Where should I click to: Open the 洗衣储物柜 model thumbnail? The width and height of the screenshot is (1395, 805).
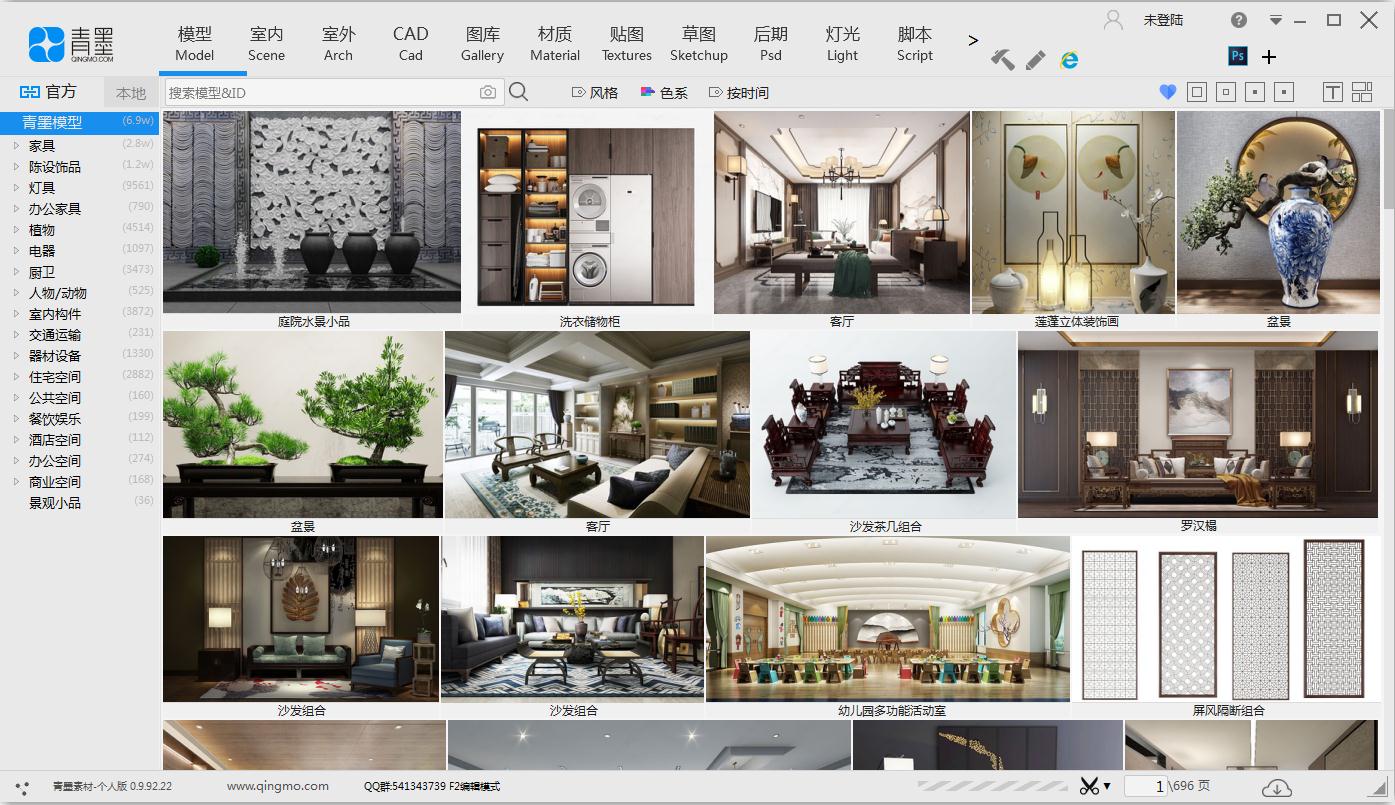click(588, 216)
